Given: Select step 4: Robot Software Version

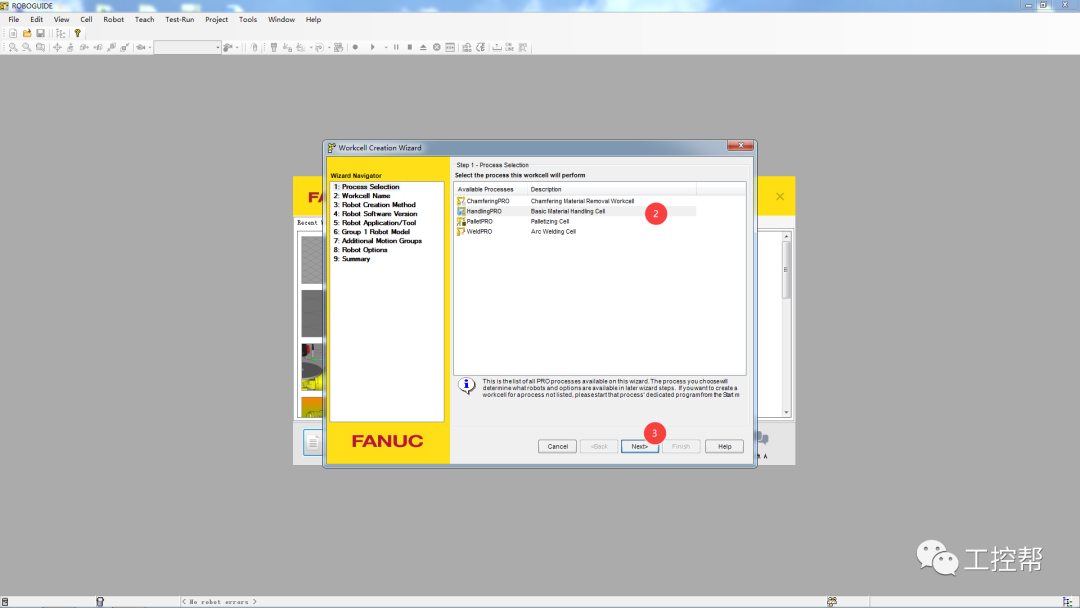Looking at the screenshot, I should (x=375, y=213).
